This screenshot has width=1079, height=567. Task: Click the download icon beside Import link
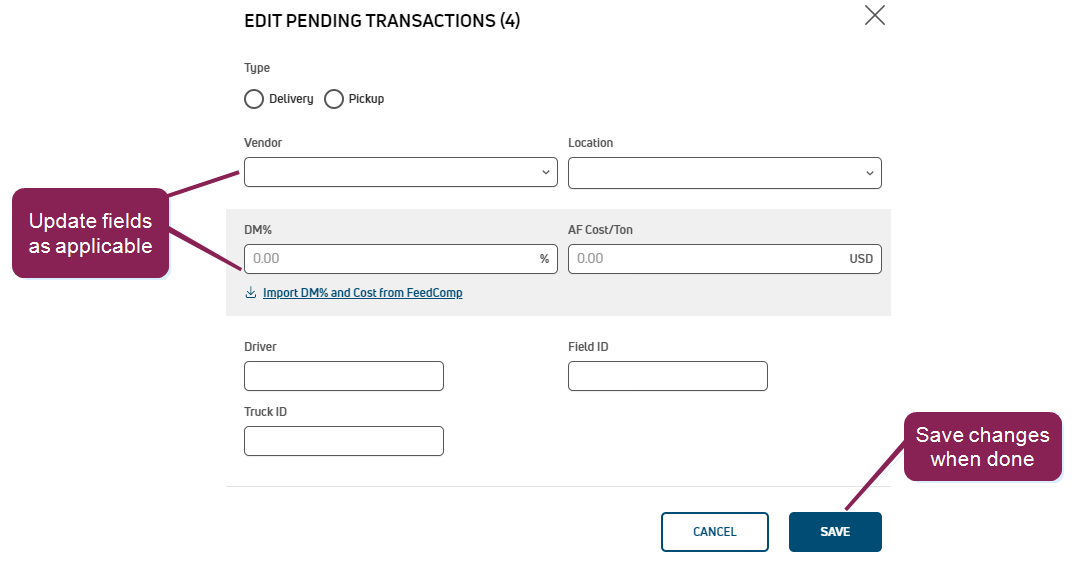pos(251,293)
